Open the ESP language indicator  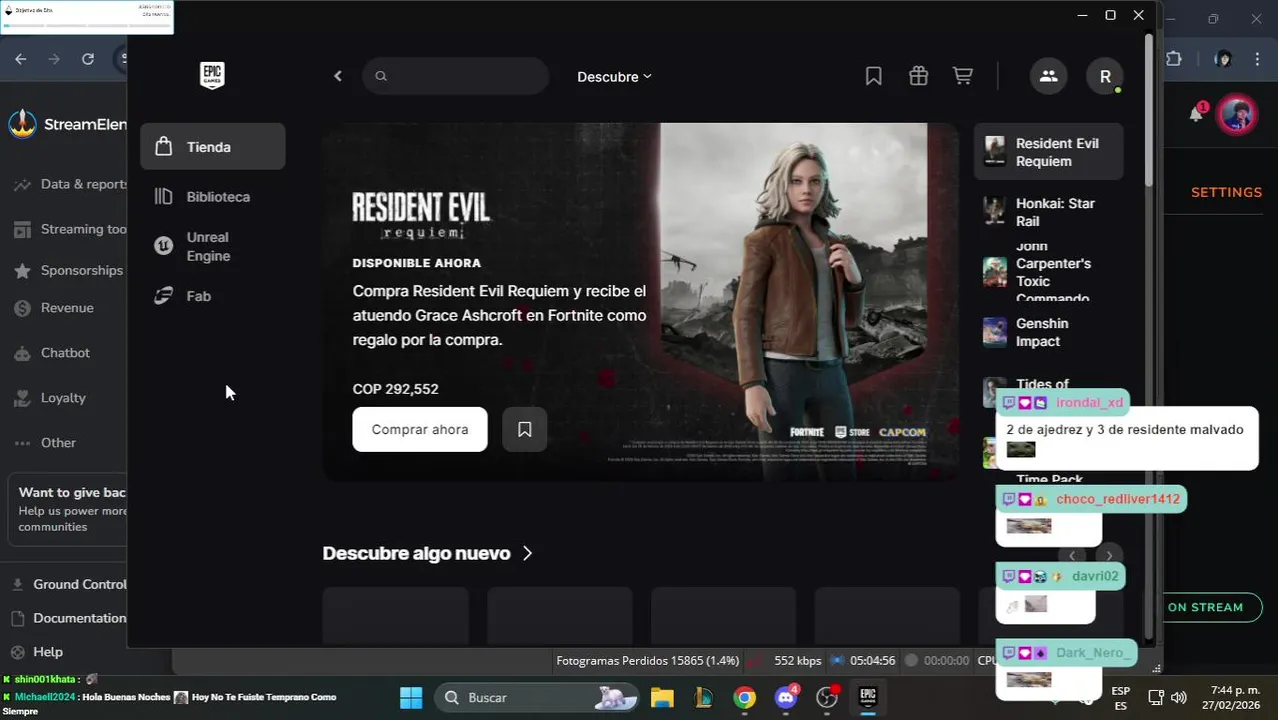pos(1121,698)
